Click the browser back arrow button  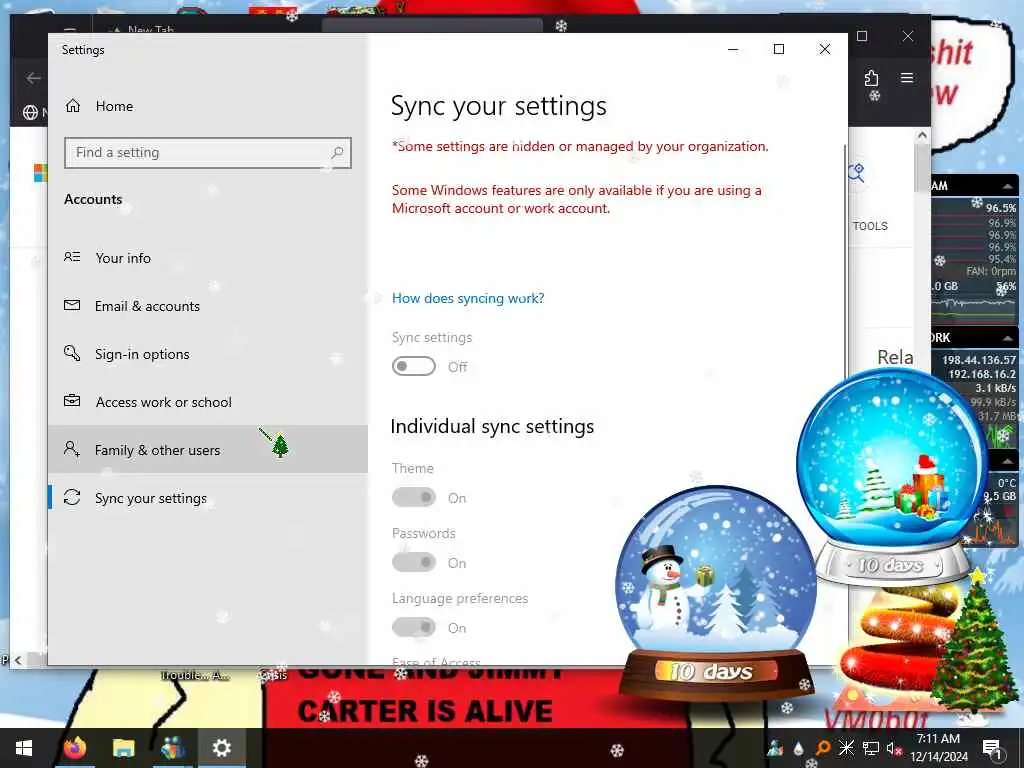(33, 78)
